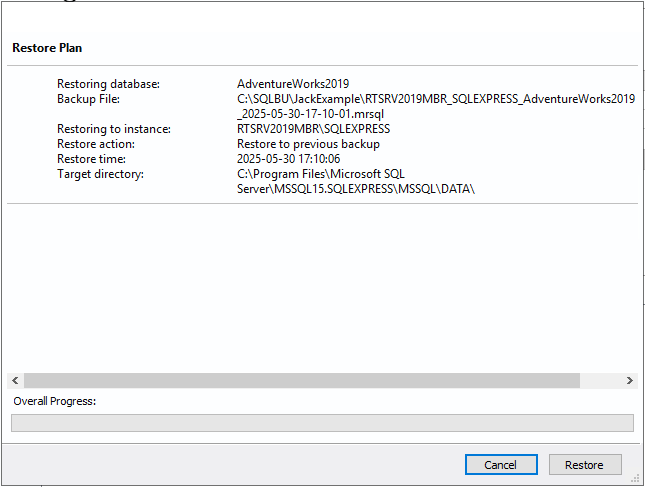Click the 'Backup File:' label
The height and width of the screenshot is (487, 645).
(88, 99)
